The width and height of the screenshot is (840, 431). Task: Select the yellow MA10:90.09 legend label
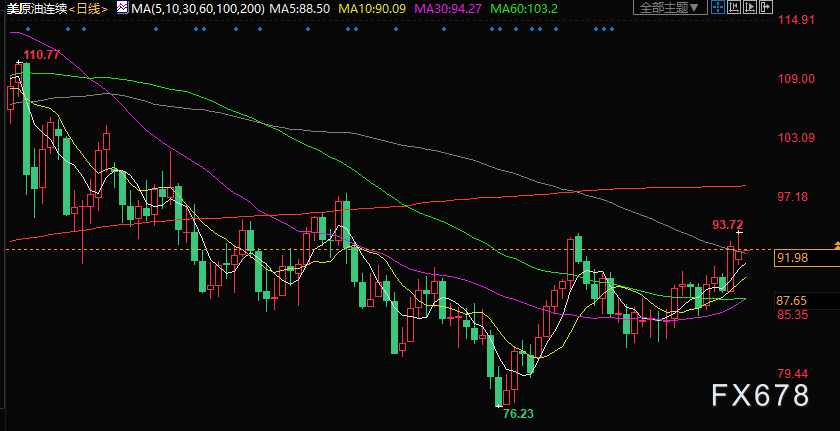(371, 8)
